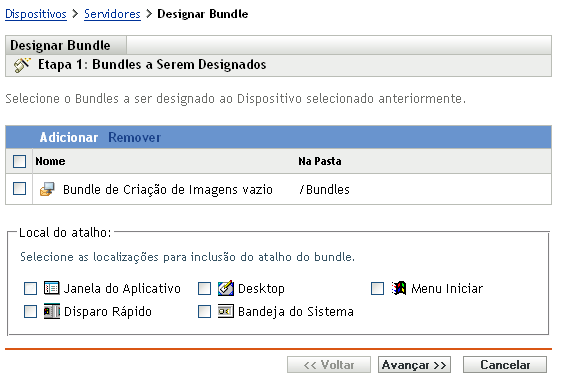Click the Disparo Rápido label text

coord(108,312)
